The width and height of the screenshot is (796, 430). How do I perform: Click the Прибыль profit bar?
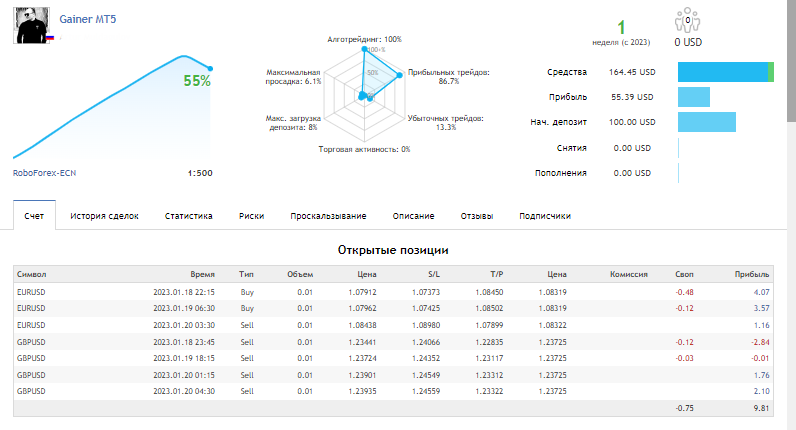tap(693, 97)
